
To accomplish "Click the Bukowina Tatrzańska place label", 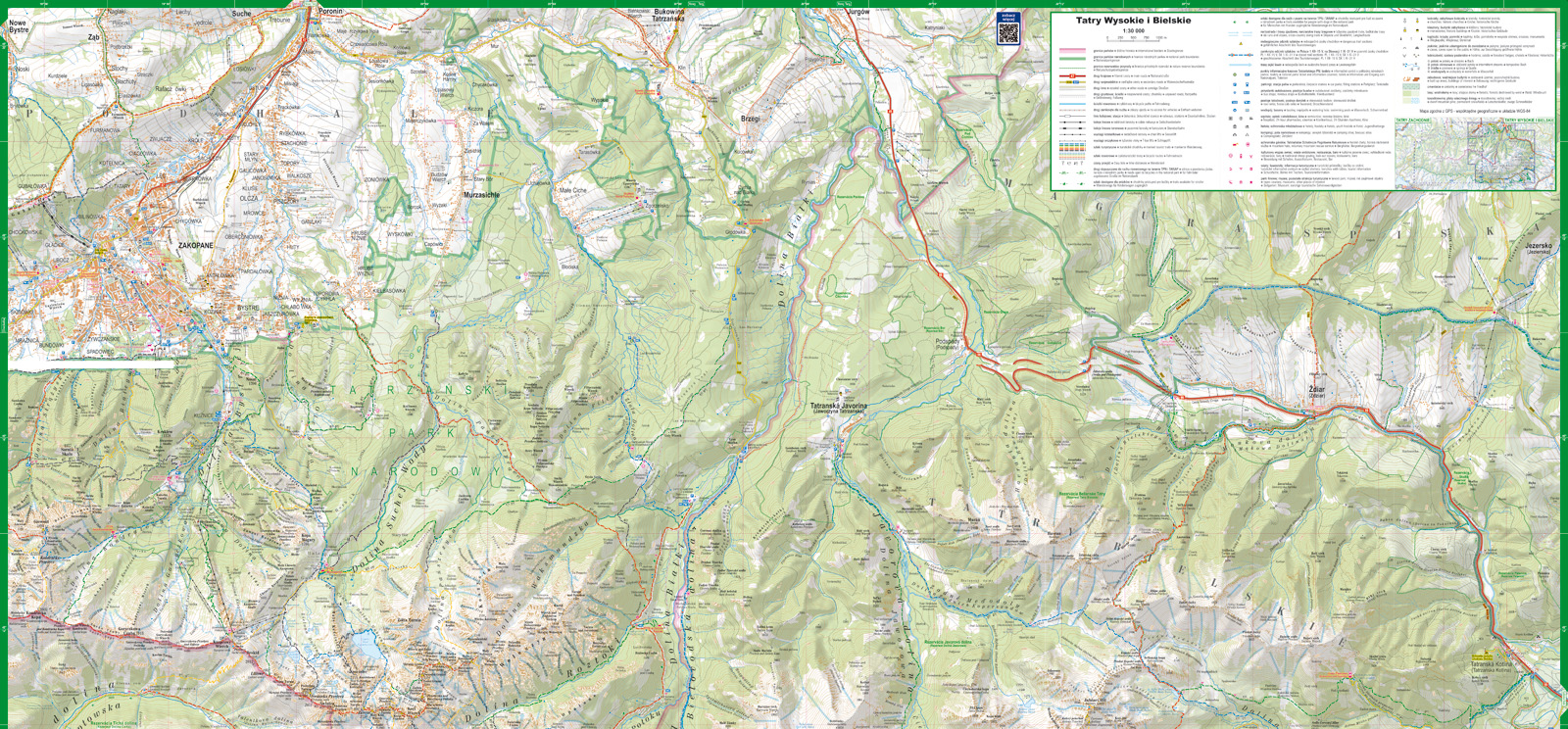I will click(668, 15).
